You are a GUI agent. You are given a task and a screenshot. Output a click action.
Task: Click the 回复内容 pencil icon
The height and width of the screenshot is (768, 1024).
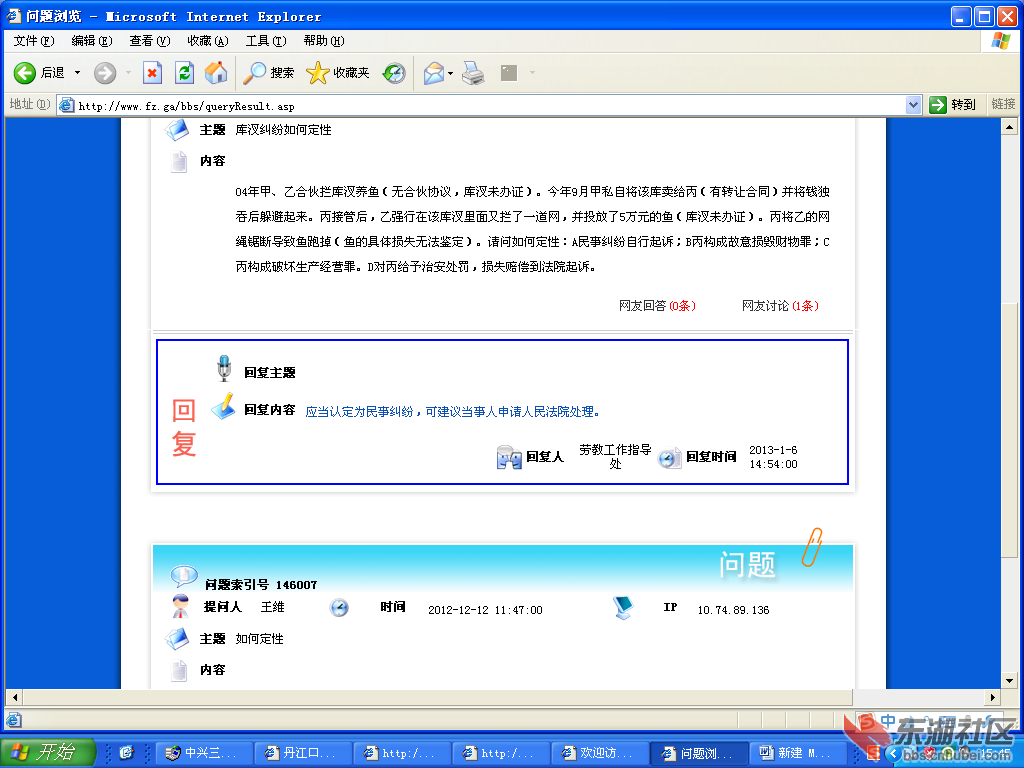[223, 406]
